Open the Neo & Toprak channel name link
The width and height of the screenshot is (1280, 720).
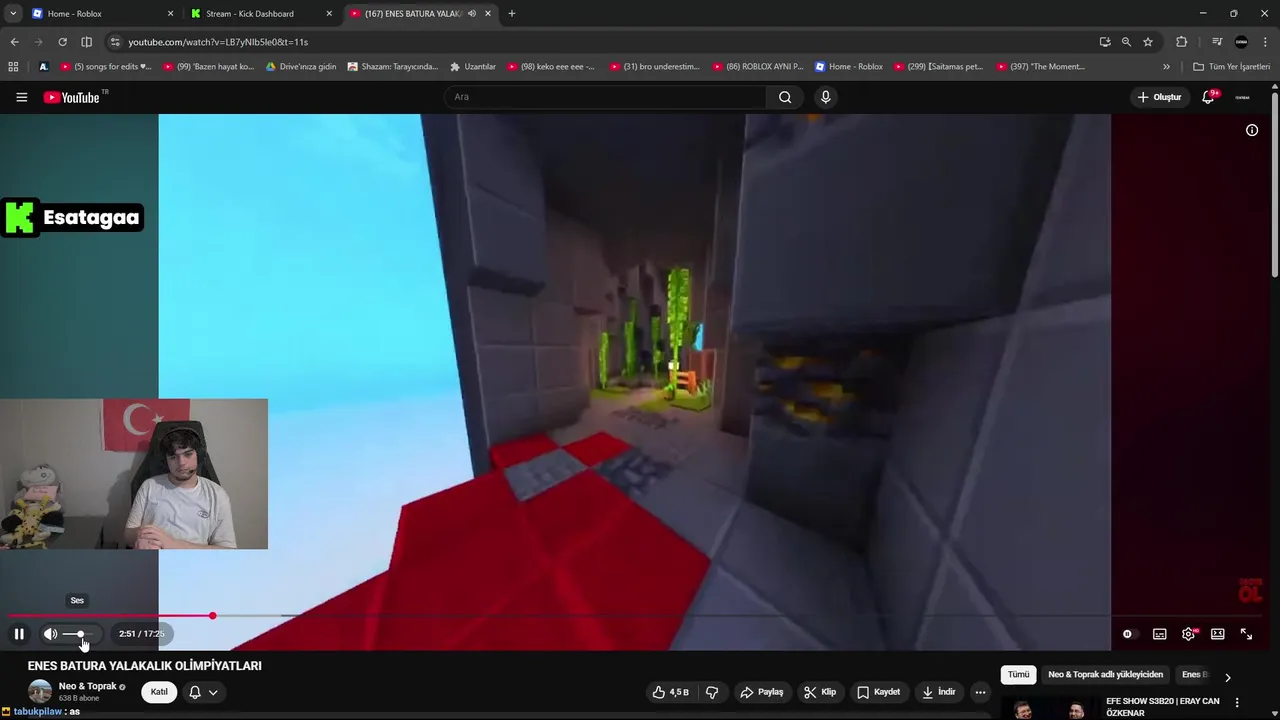(88, 686)
